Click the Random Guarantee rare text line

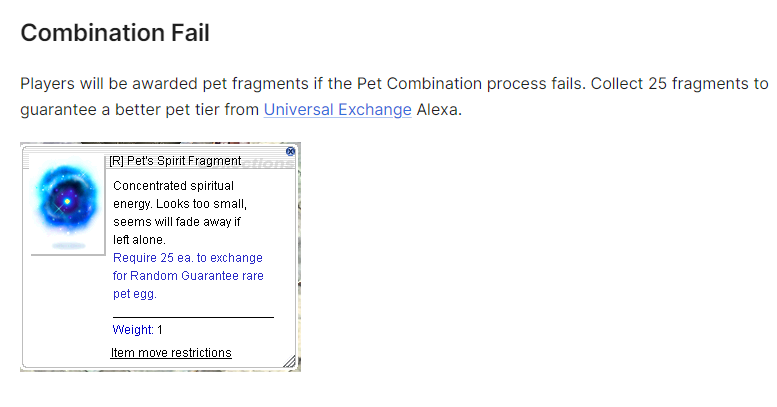[188, 276]
